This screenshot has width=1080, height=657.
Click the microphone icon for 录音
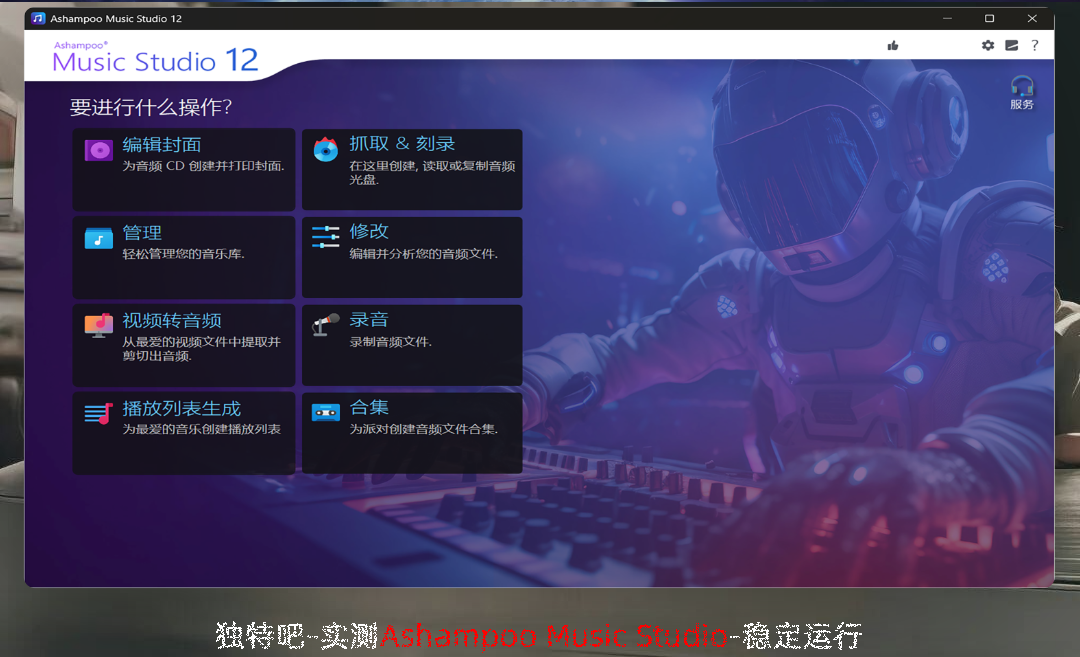(326, 324)
